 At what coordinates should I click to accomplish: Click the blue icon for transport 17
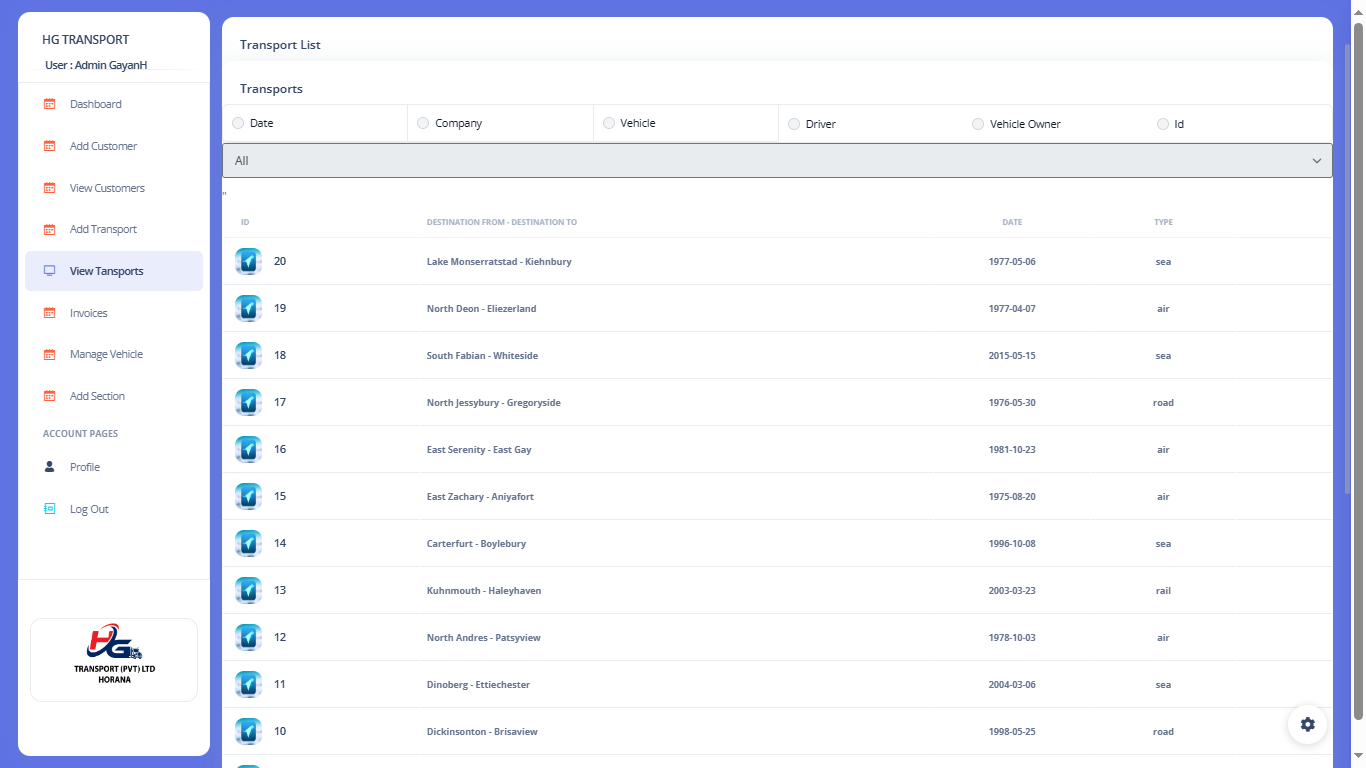pos(248,403)
